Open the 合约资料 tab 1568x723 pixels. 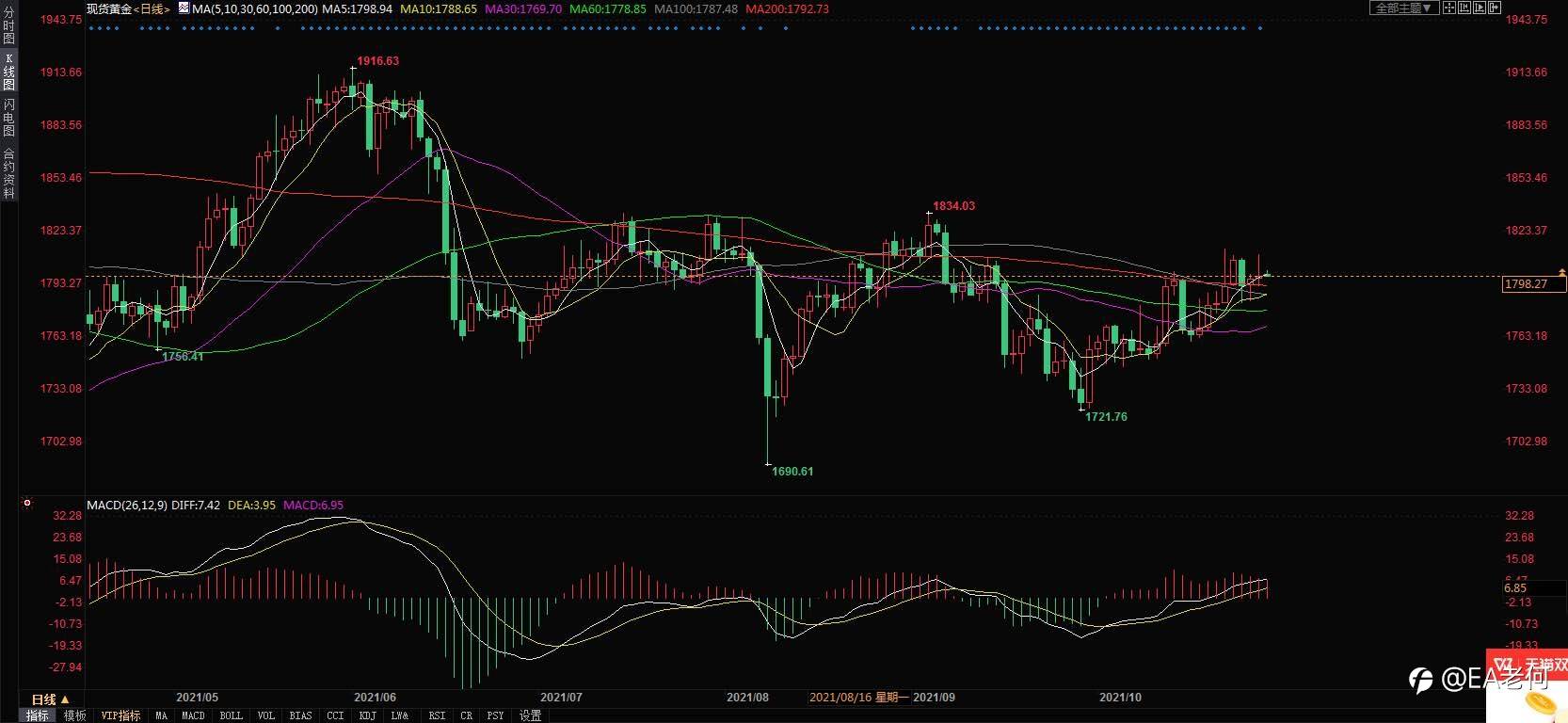8,172
